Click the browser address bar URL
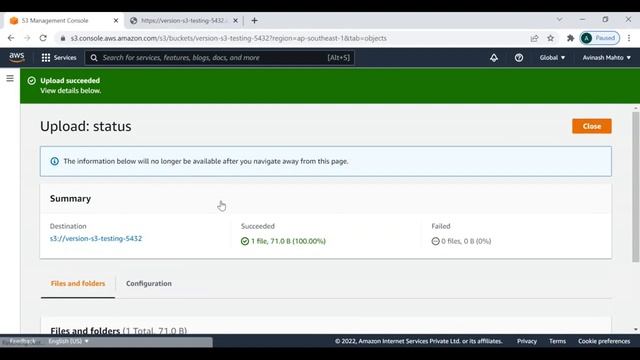 229,38
